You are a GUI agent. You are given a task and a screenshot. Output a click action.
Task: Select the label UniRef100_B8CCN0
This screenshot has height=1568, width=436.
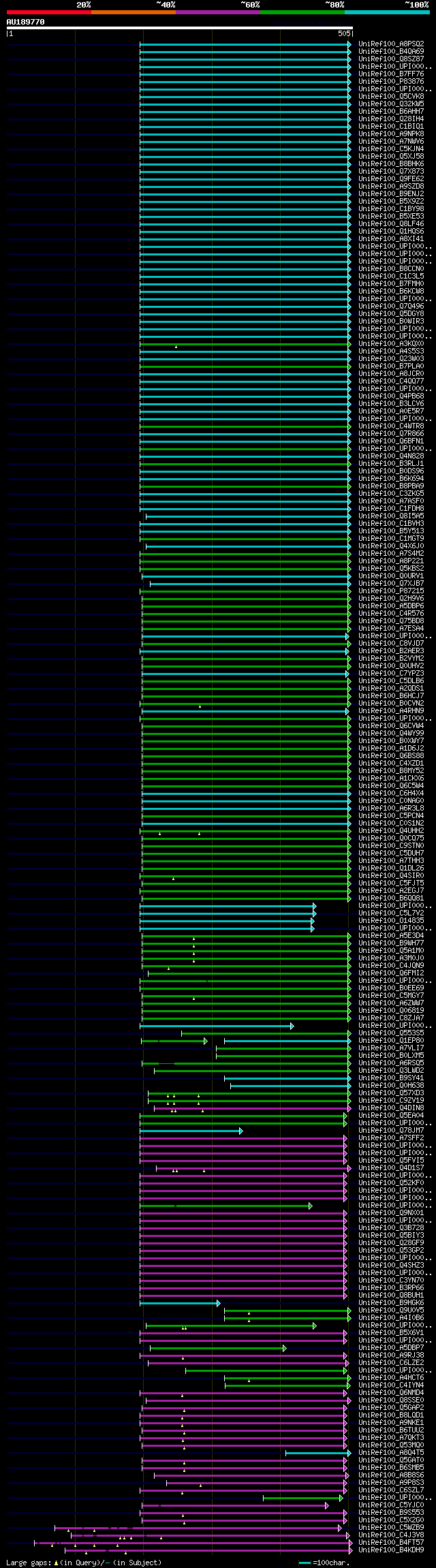pos(391,269)
